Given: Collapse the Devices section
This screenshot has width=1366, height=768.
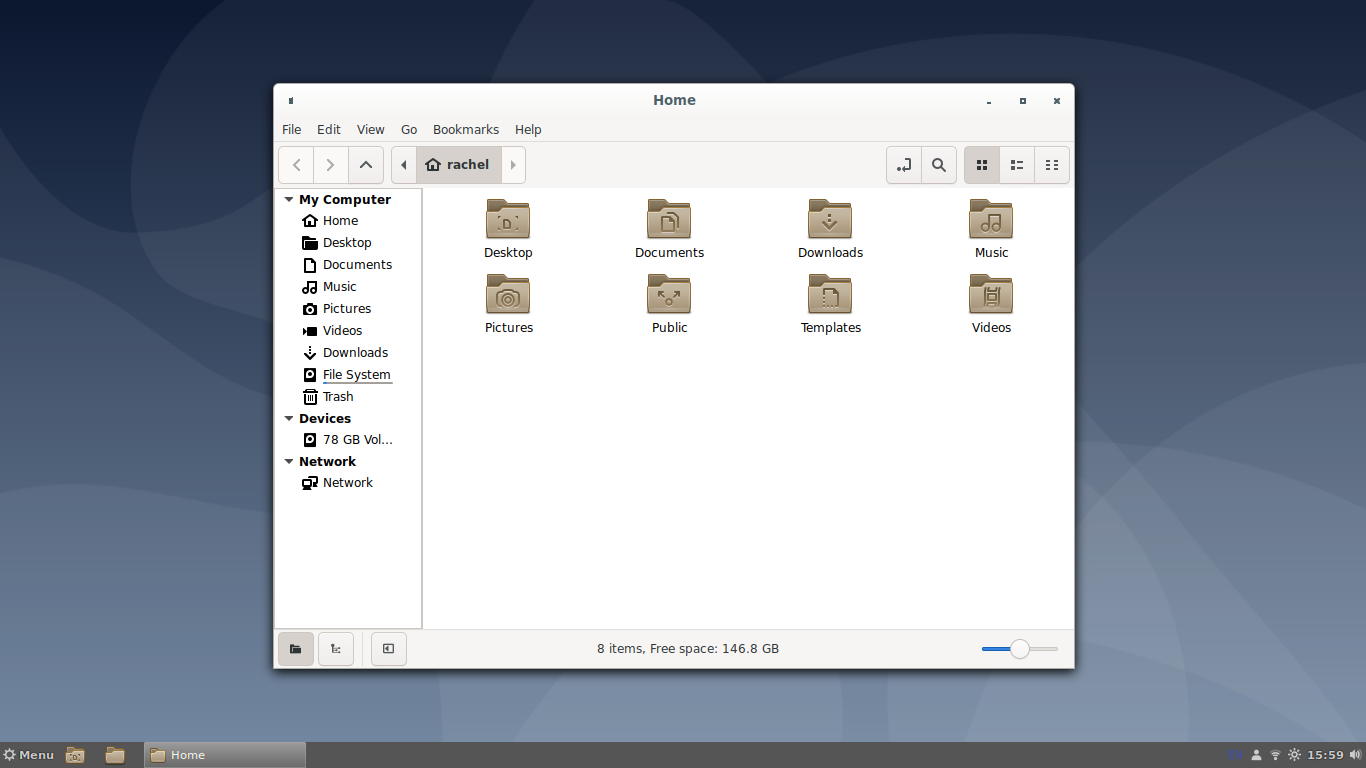Looking at the screenshot, I should [x=289, y=419].
